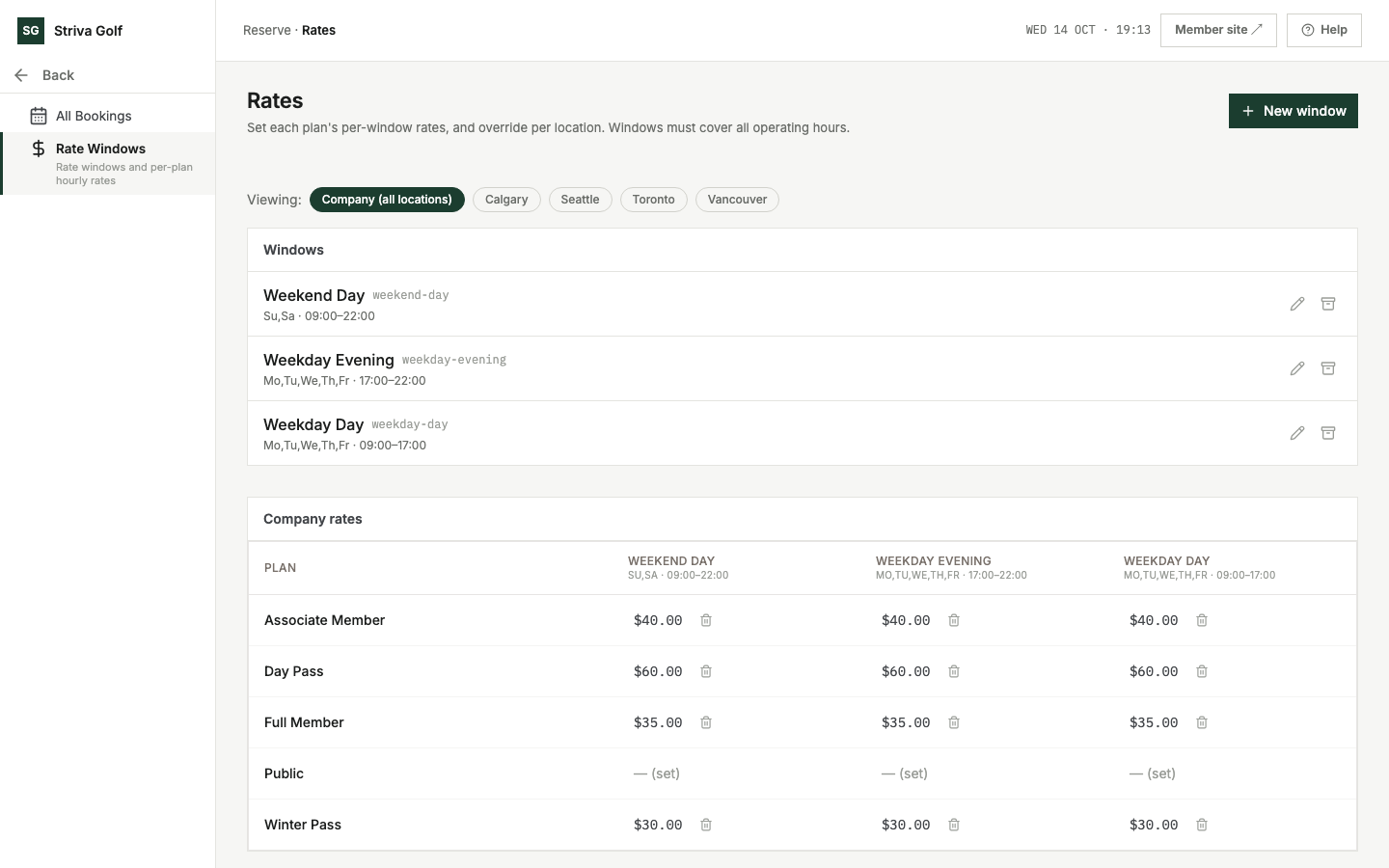Screen dimensions: 1389x868
Task: Archive the Weekend Day window
Action: 1328,304
